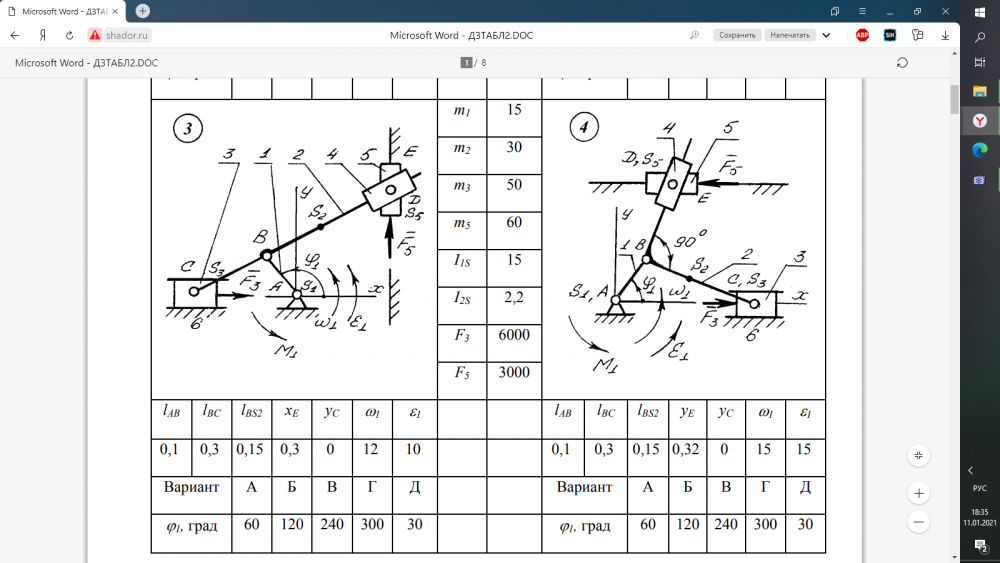Open Windows search in taskbar
The image size is (1000, 563).
(980, 38)
